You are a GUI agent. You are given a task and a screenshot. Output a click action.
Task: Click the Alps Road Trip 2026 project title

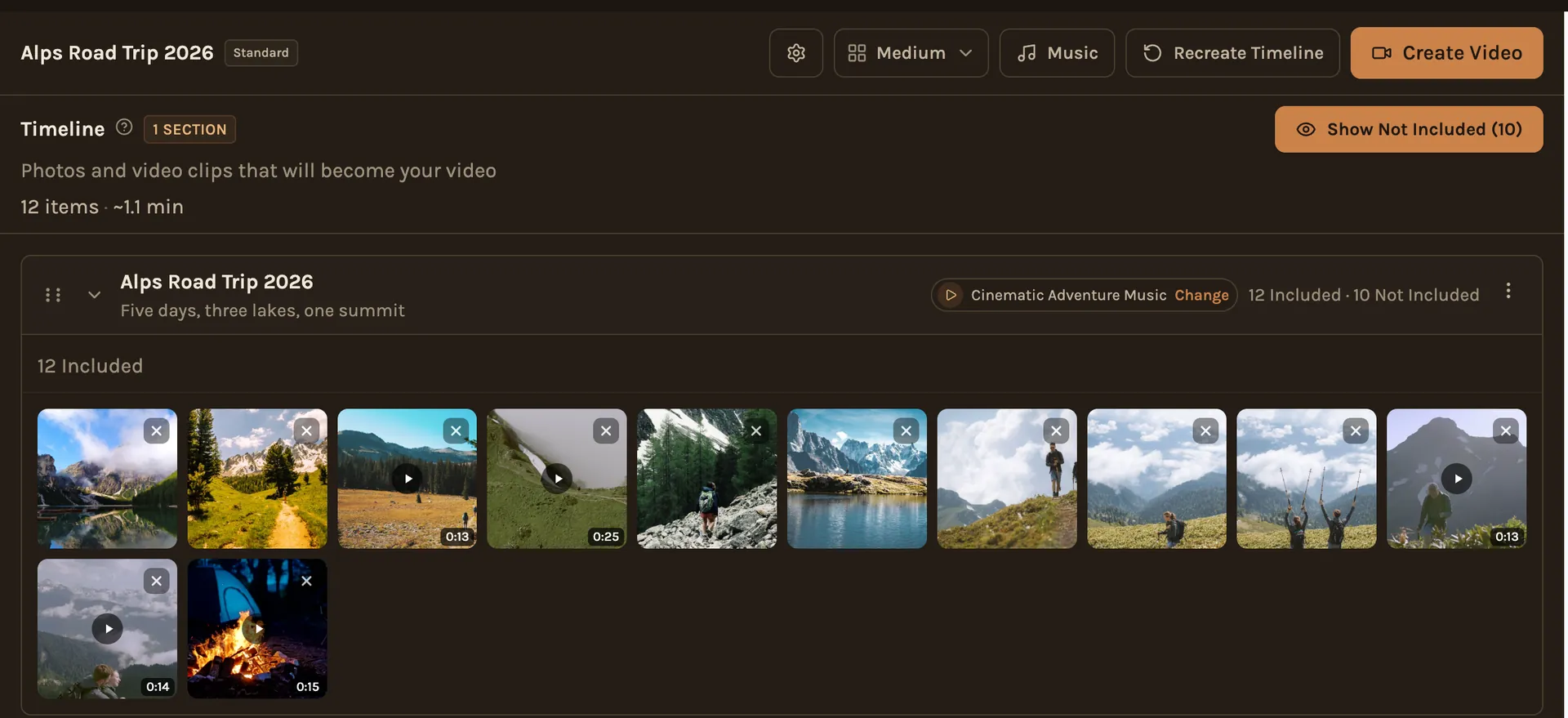pos(117,53)
